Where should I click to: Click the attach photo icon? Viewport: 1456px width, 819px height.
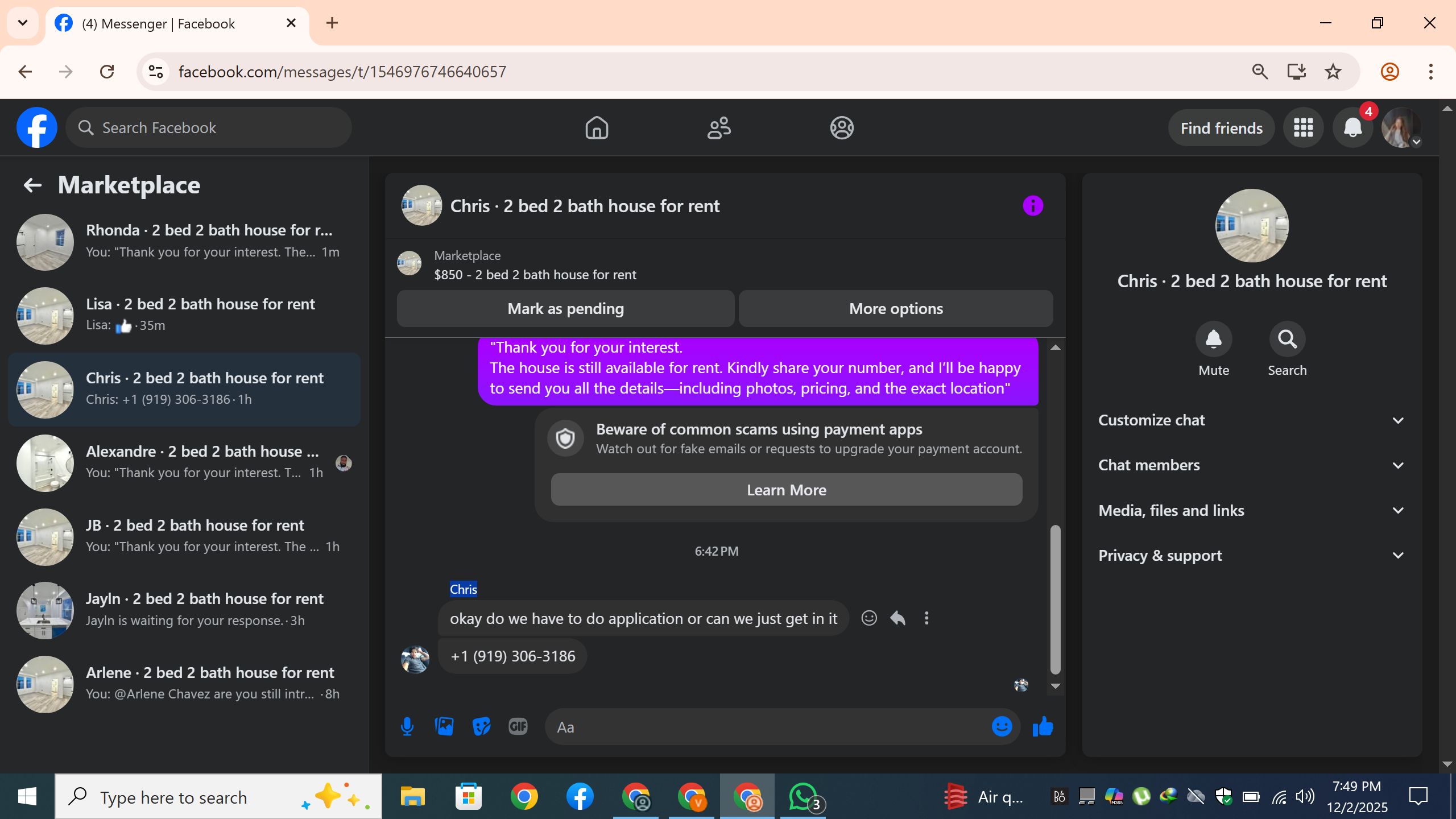(444, 726)
